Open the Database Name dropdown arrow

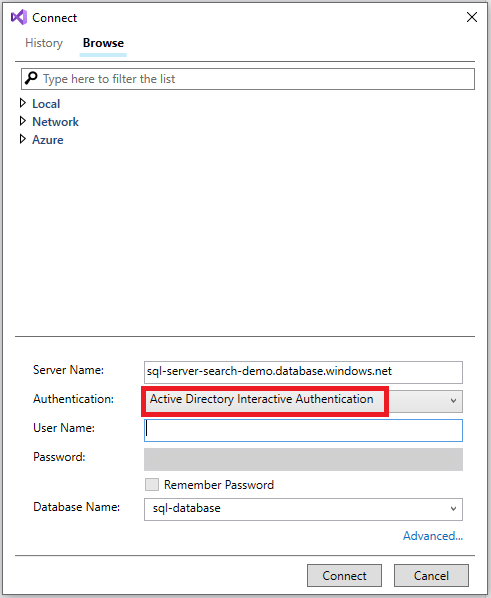coord(453,509)
